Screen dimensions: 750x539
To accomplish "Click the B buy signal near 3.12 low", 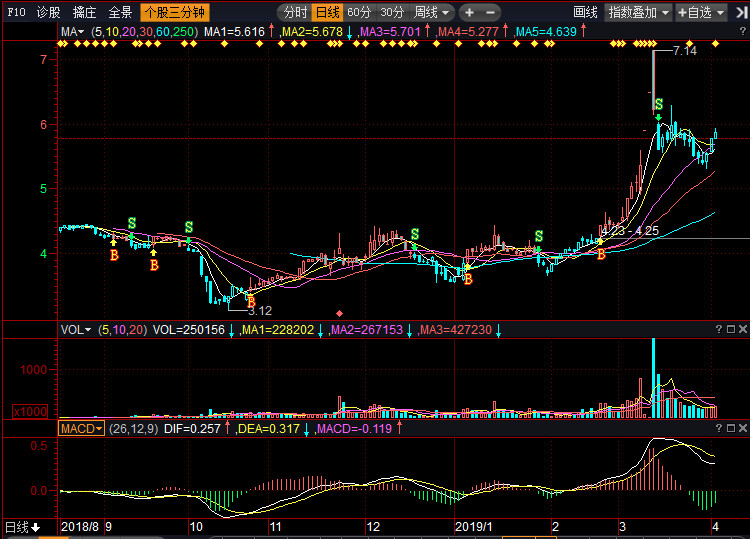I will pyautogui.click(x=251, y=300).
